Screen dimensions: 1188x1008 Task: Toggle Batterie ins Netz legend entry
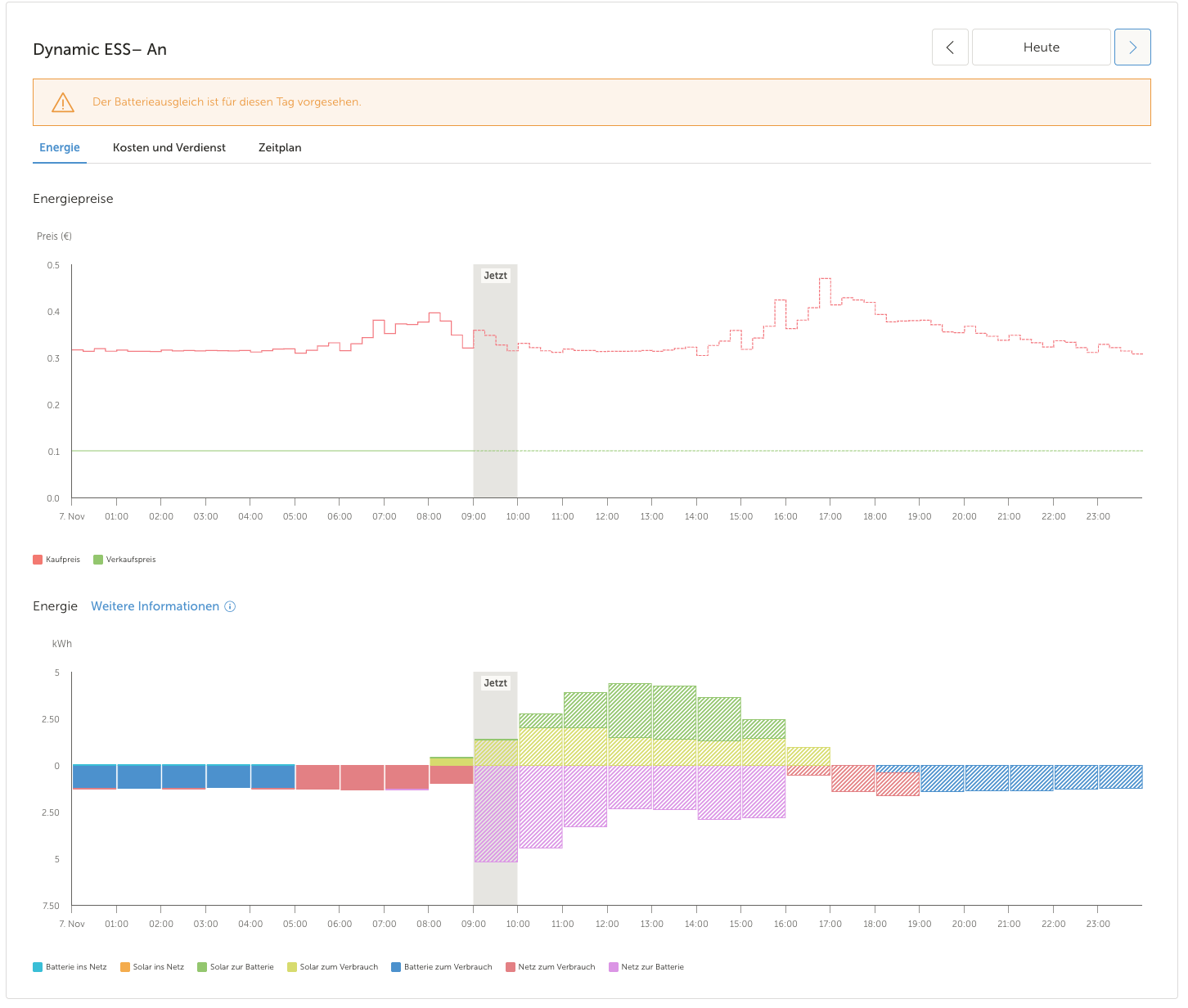70,967
